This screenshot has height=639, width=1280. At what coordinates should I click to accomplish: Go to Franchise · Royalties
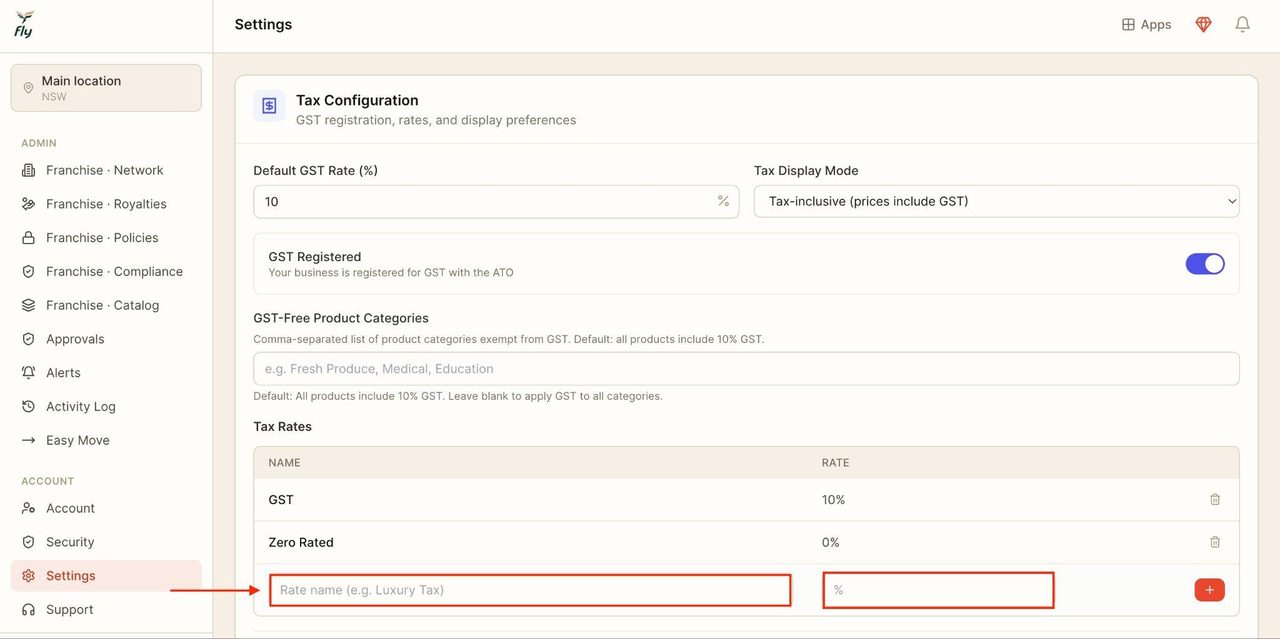coord(106,204)
